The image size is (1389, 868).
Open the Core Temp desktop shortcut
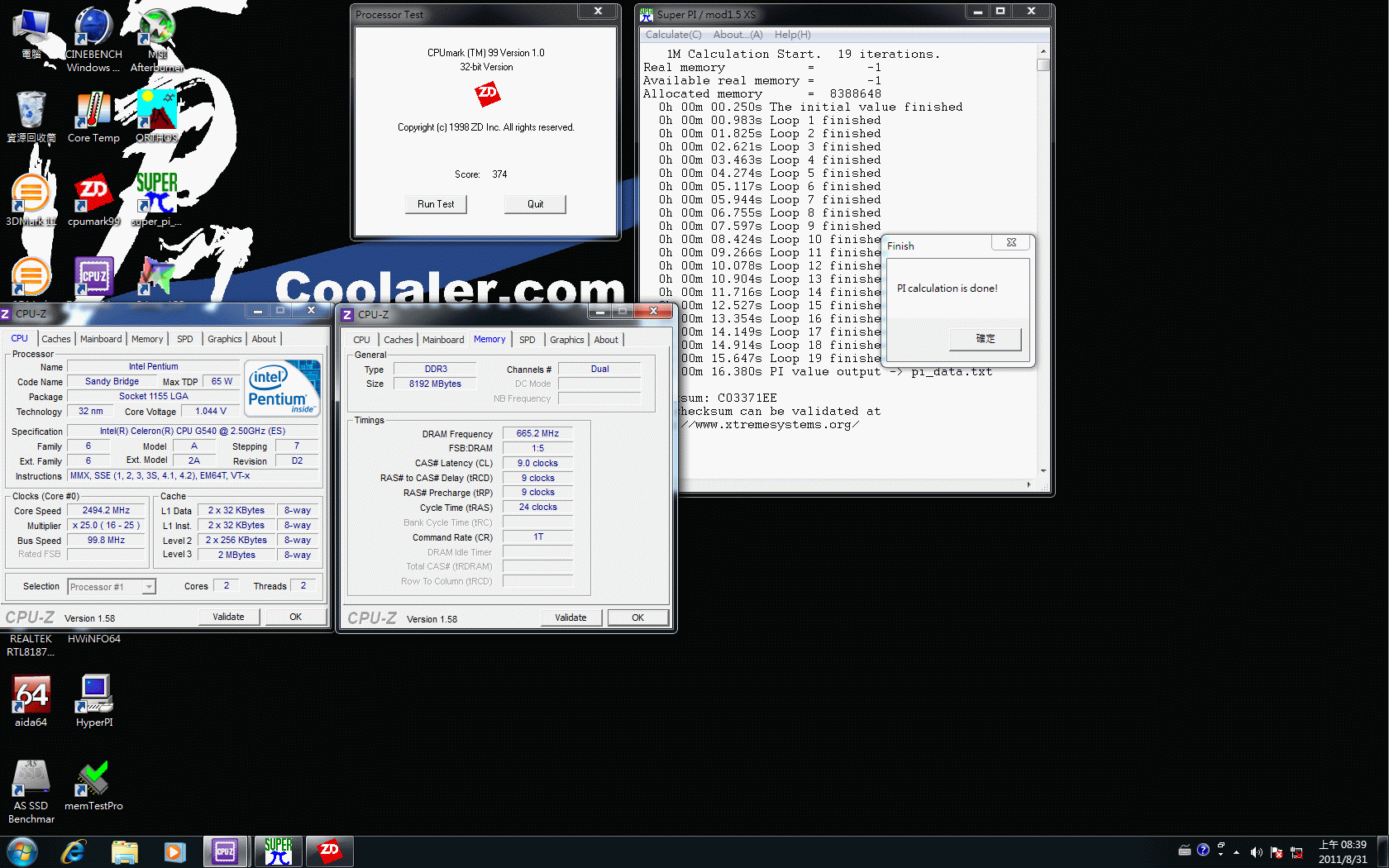93,117
